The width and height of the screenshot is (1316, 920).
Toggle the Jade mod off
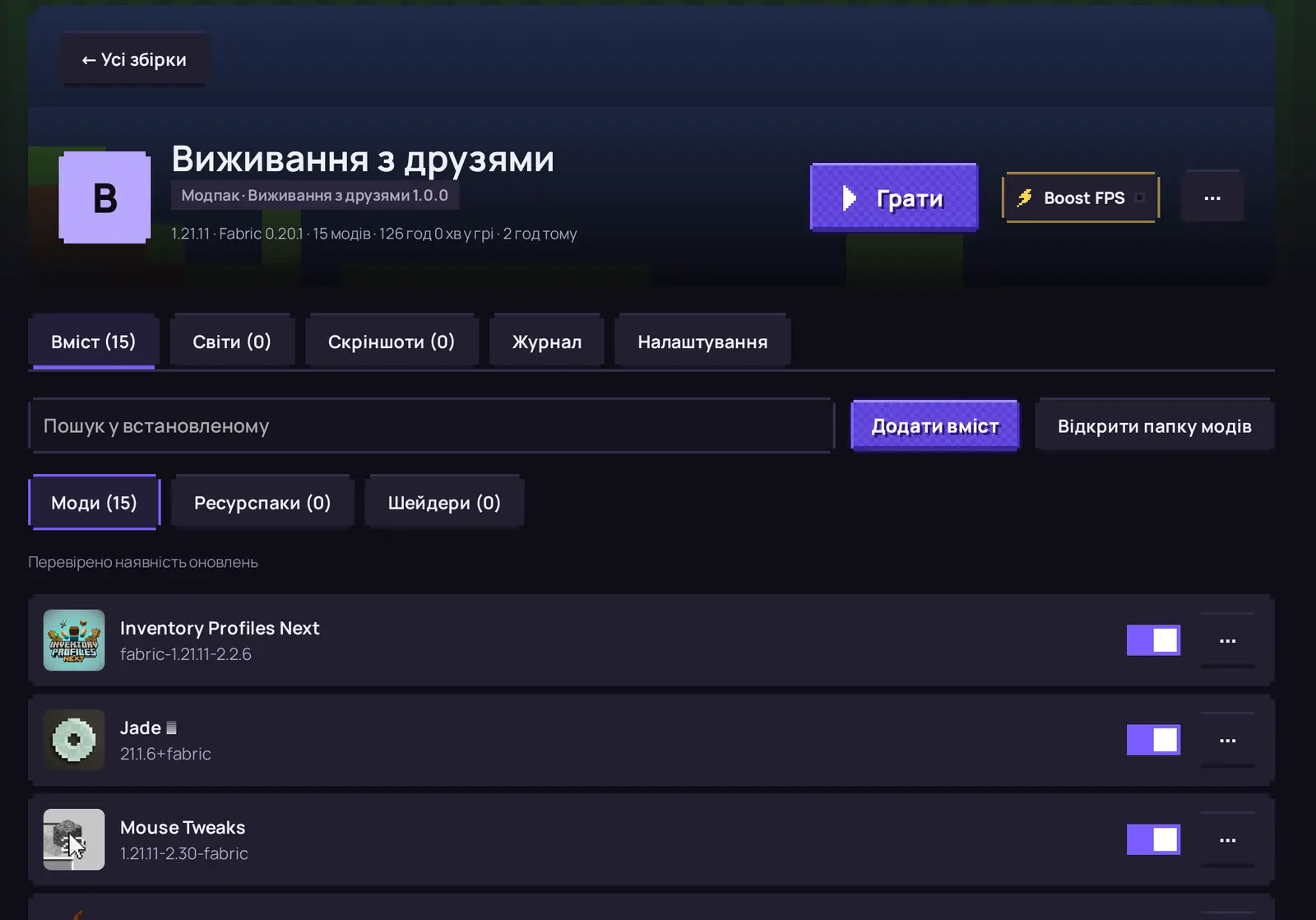click(1153, 740)
